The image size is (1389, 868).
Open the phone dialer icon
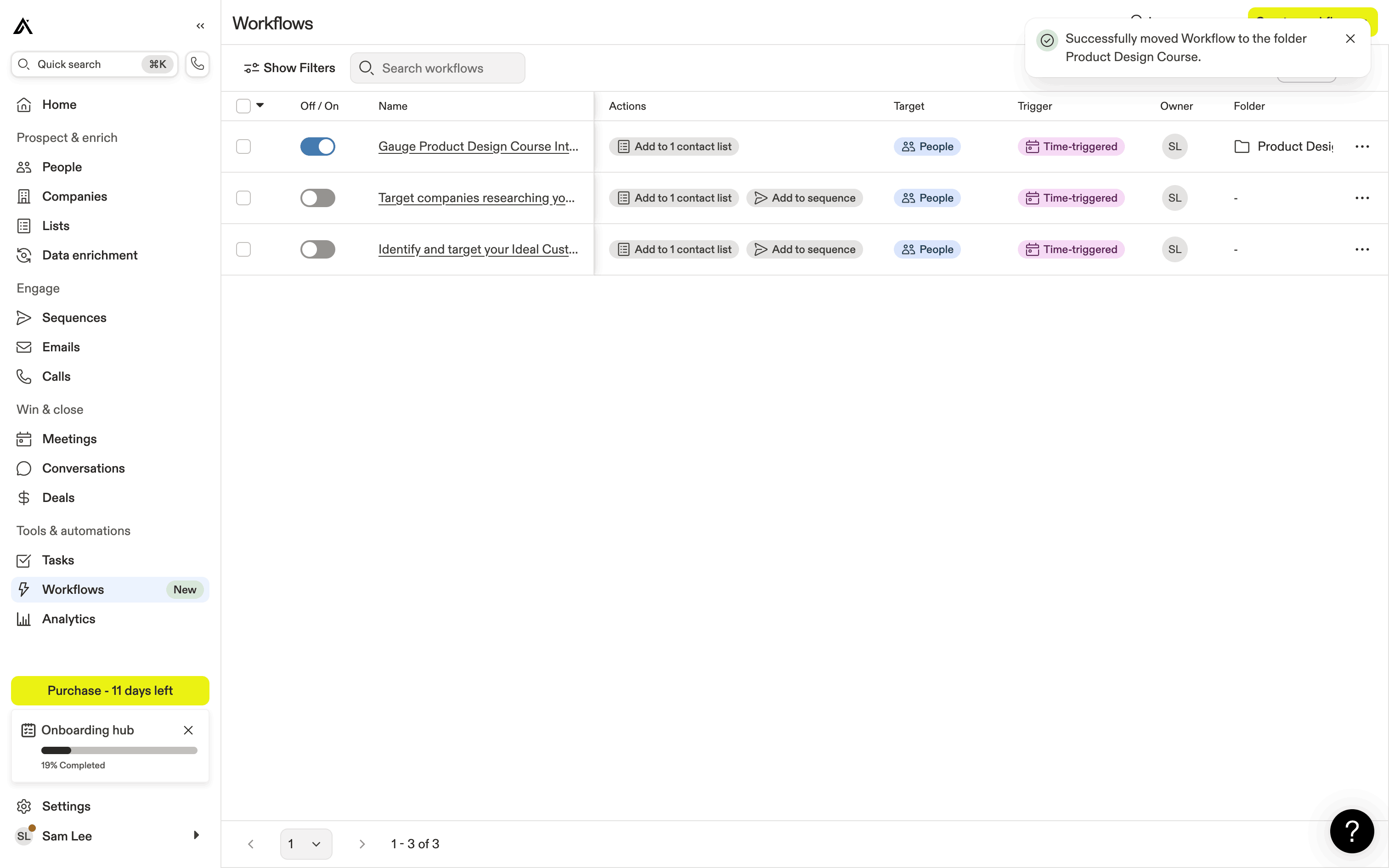[198, 64]
